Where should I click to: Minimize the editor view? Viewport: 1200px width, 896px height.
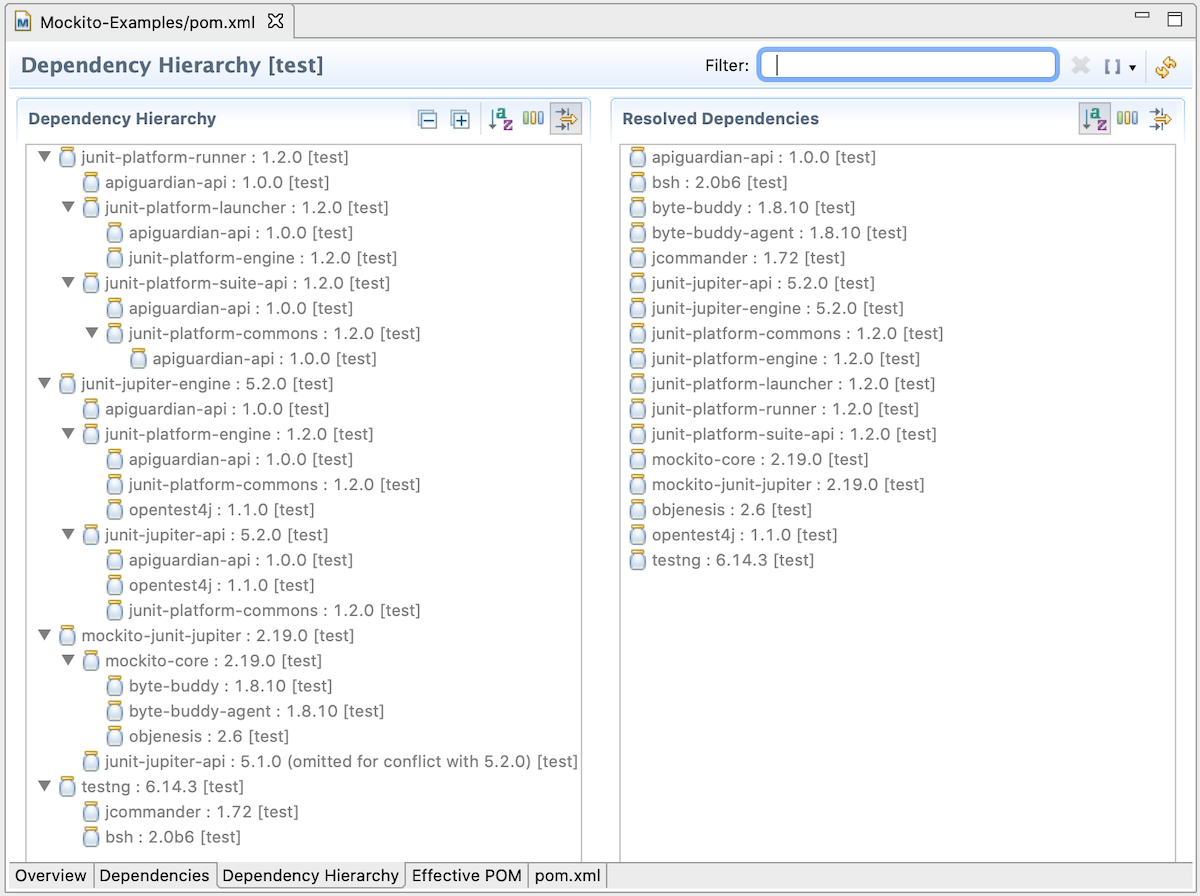click(1142, 17)
